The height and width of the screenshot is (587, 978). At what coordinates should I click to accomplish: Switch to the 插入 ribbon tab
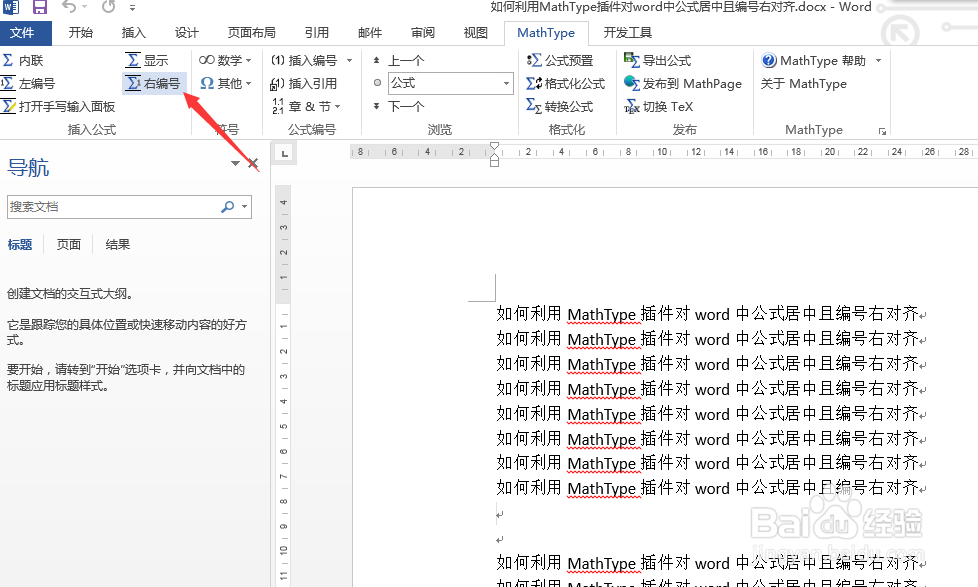(x=133, y=32)
